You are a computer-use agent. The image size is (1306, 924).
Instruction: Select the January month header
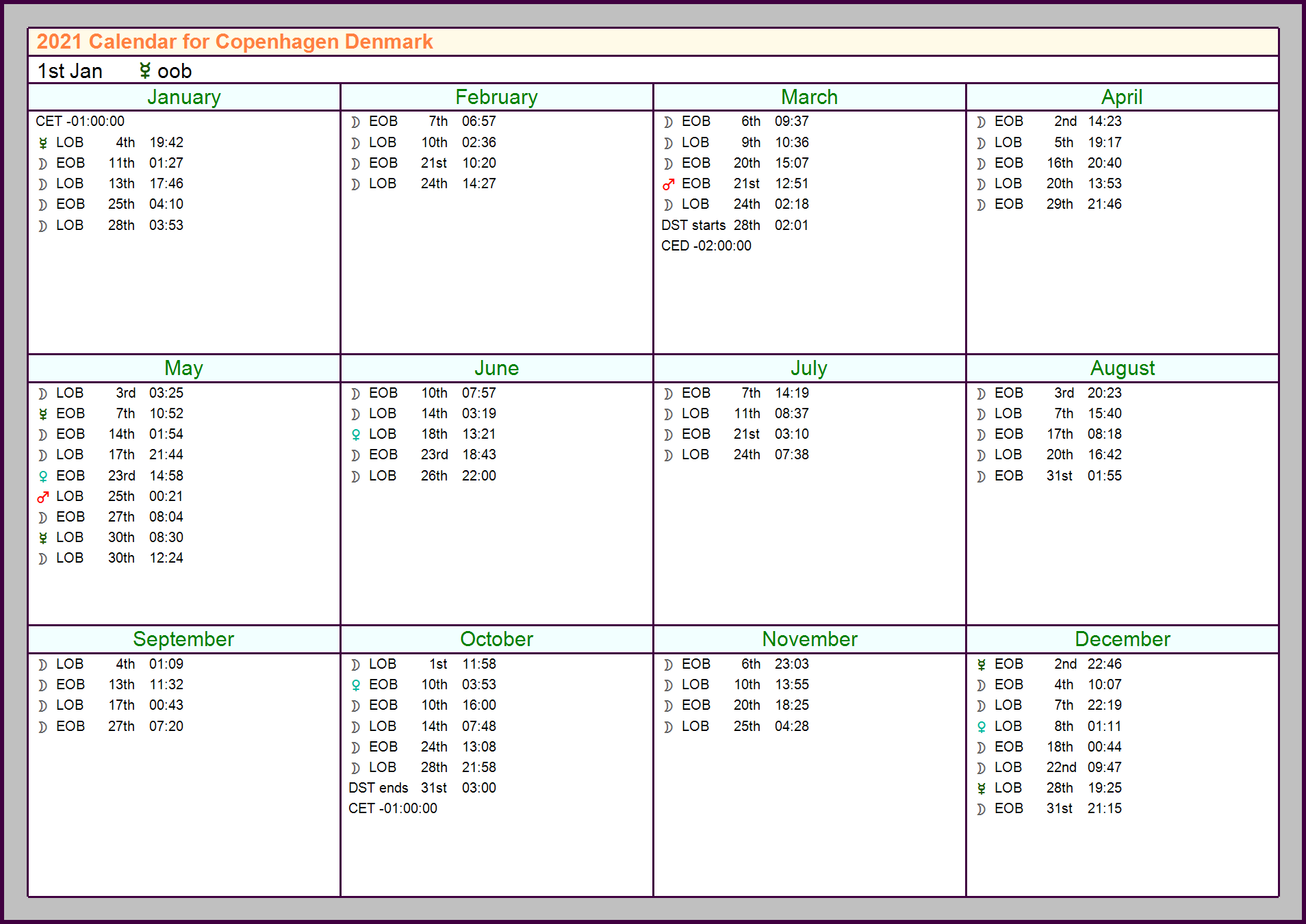pyautogui.click(x=184, y=97)
